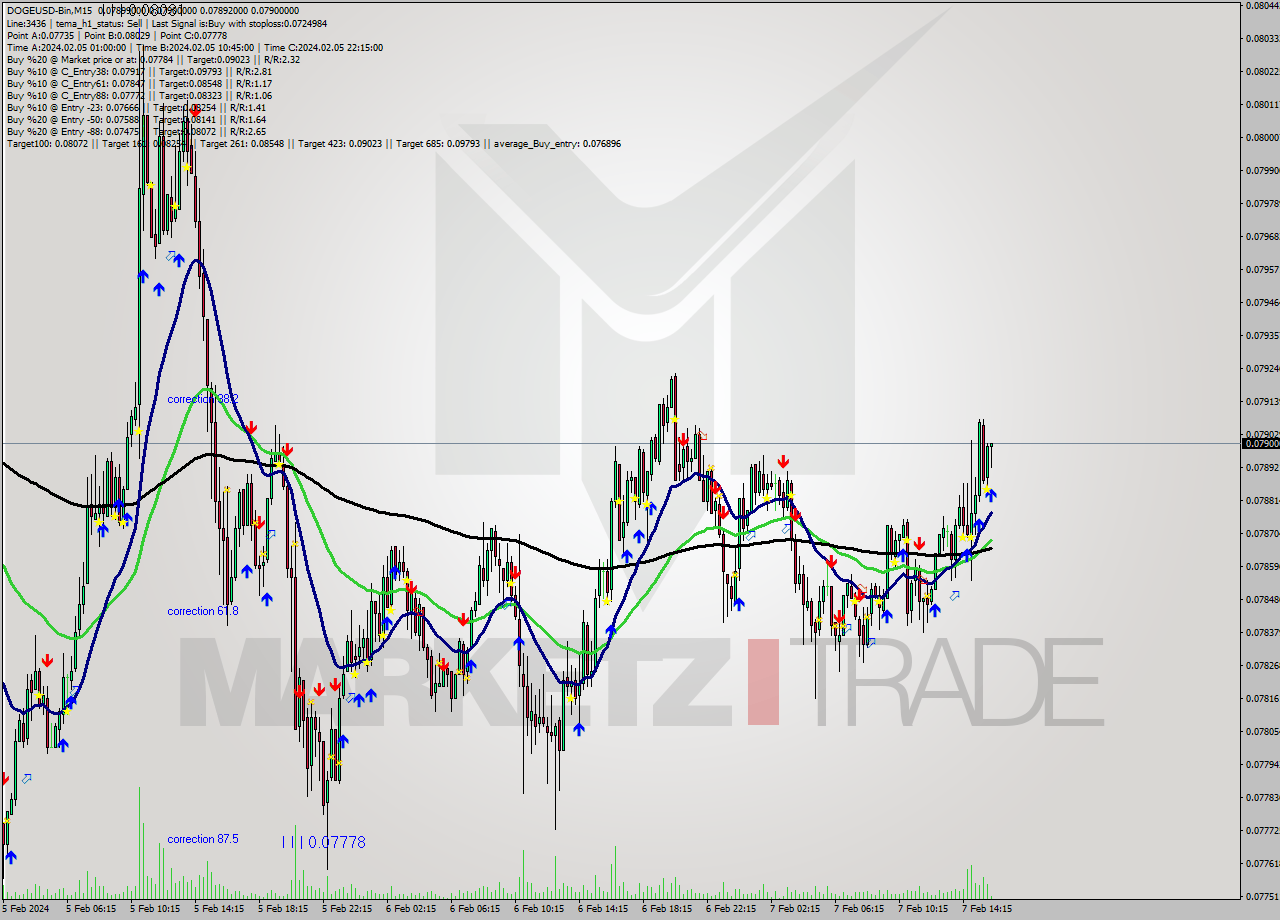The width and height of the screenshot is (1280, 920).
Task: Click '7 Feb 10:15' on the time axis
Action: 923,909
